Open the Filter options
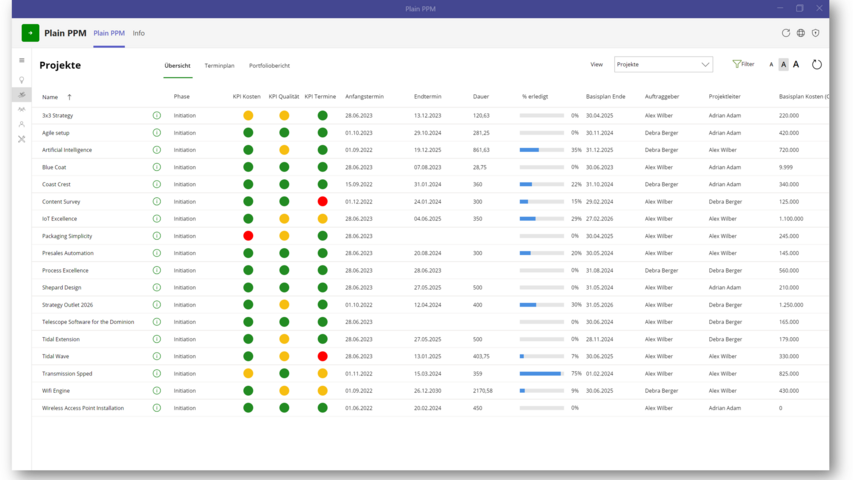 tap(743, 64)
